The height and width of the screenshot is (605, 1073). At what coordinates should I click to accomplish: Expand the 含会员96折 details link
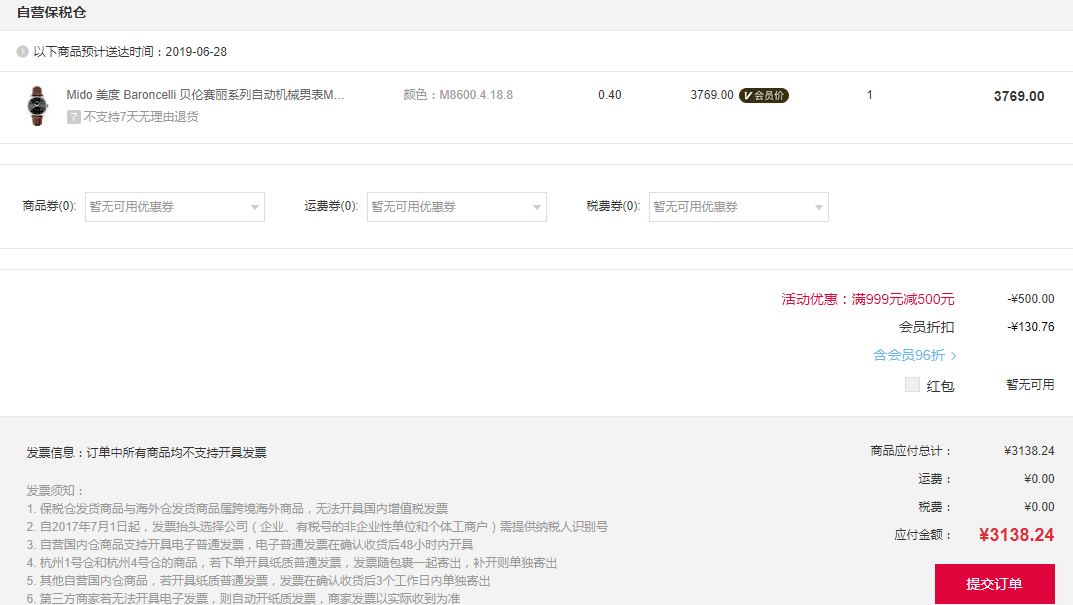click(x=914, y=355)
